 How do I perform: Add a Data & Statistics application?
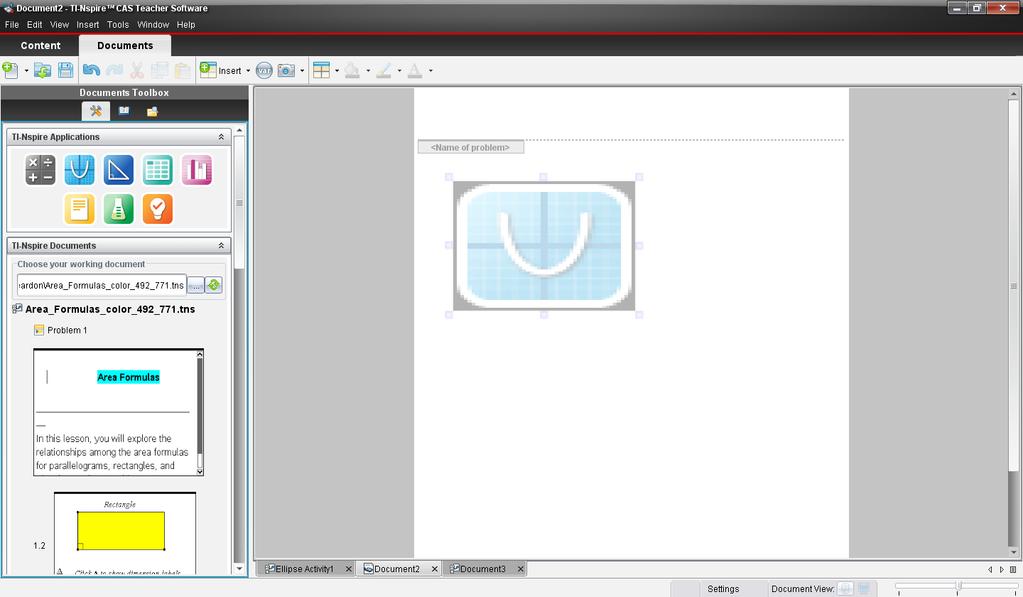pyautogui.click(x=197, y=170)
